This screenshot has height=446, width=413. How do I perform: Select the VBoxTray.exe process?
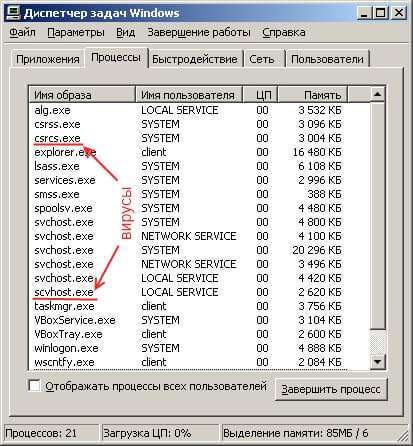188,334
